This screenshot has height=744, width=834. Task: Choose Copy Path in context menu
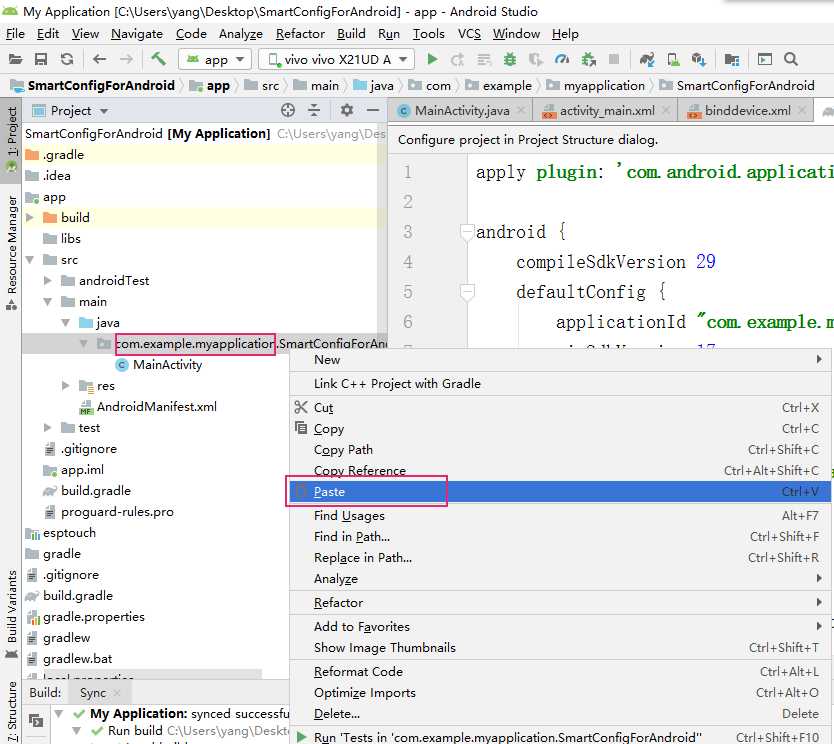tap(560, 449)
